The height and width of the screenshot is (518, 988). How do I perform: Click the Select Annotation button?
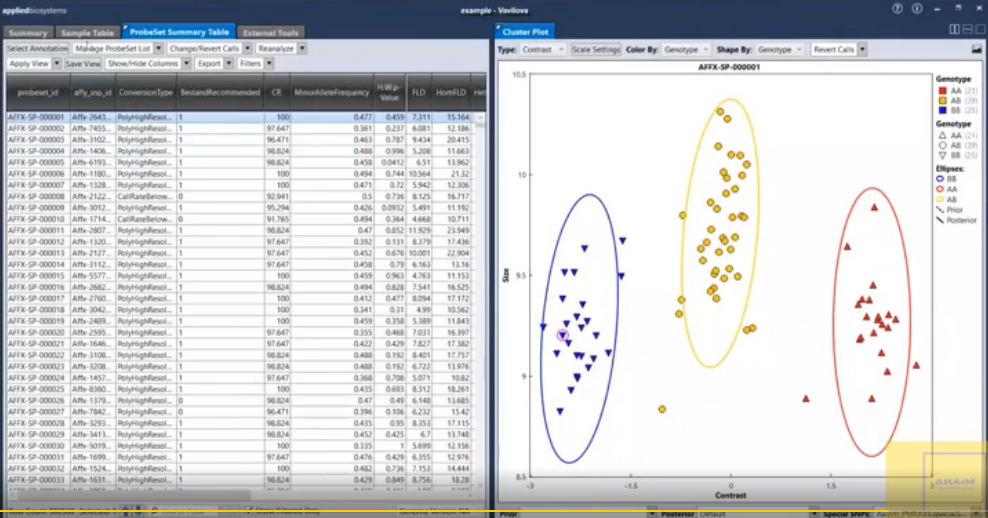pyautogui.click(x=37, y=48)
